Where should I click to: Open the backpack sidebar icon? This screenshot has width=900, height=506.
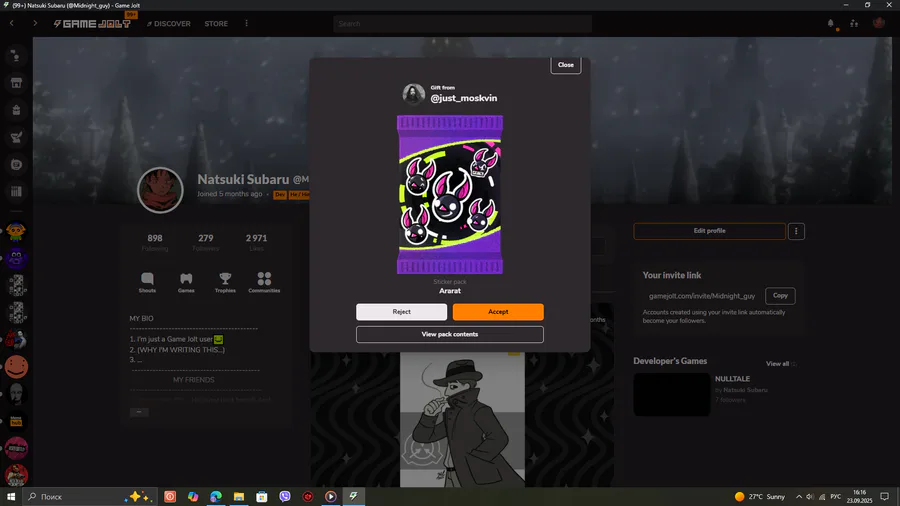16,110
